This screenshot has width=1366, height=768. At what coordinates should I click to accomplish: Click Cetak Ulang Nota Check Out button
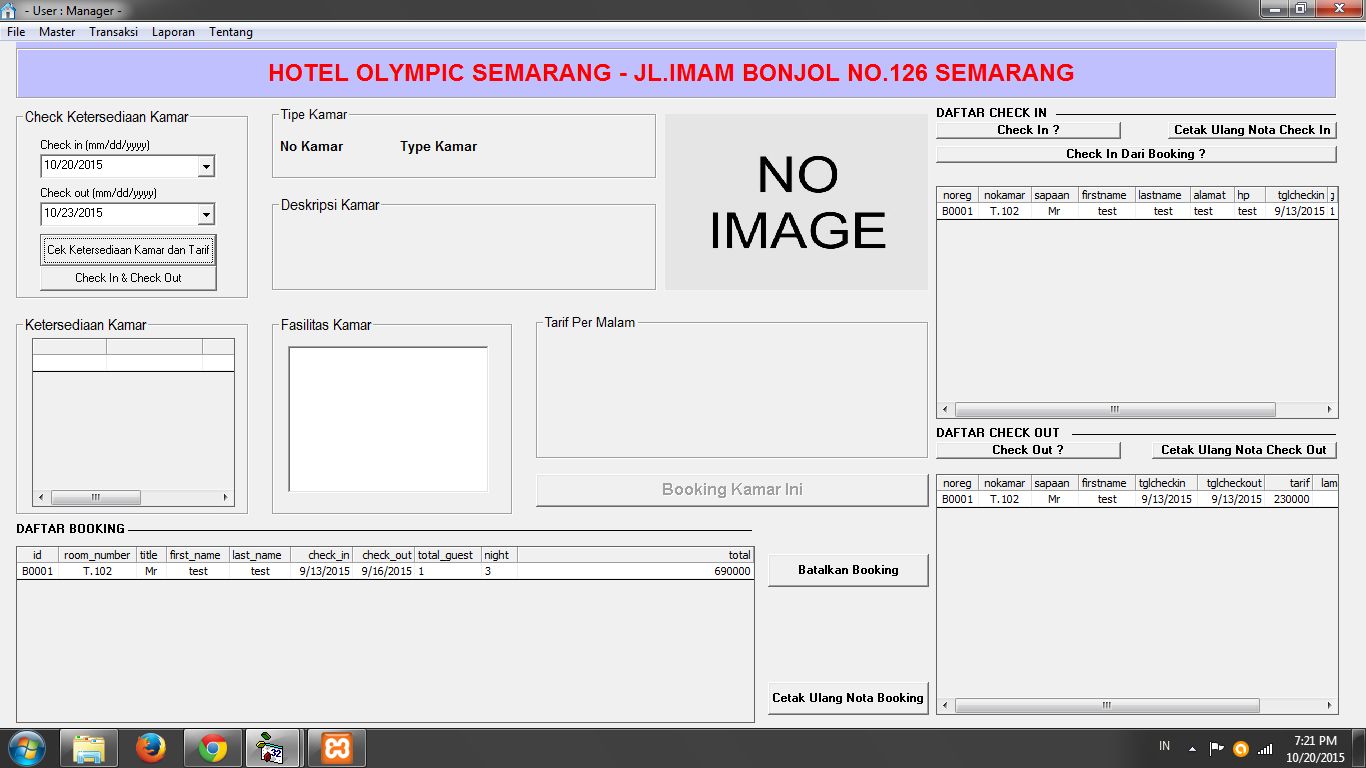click(1244, 450)
